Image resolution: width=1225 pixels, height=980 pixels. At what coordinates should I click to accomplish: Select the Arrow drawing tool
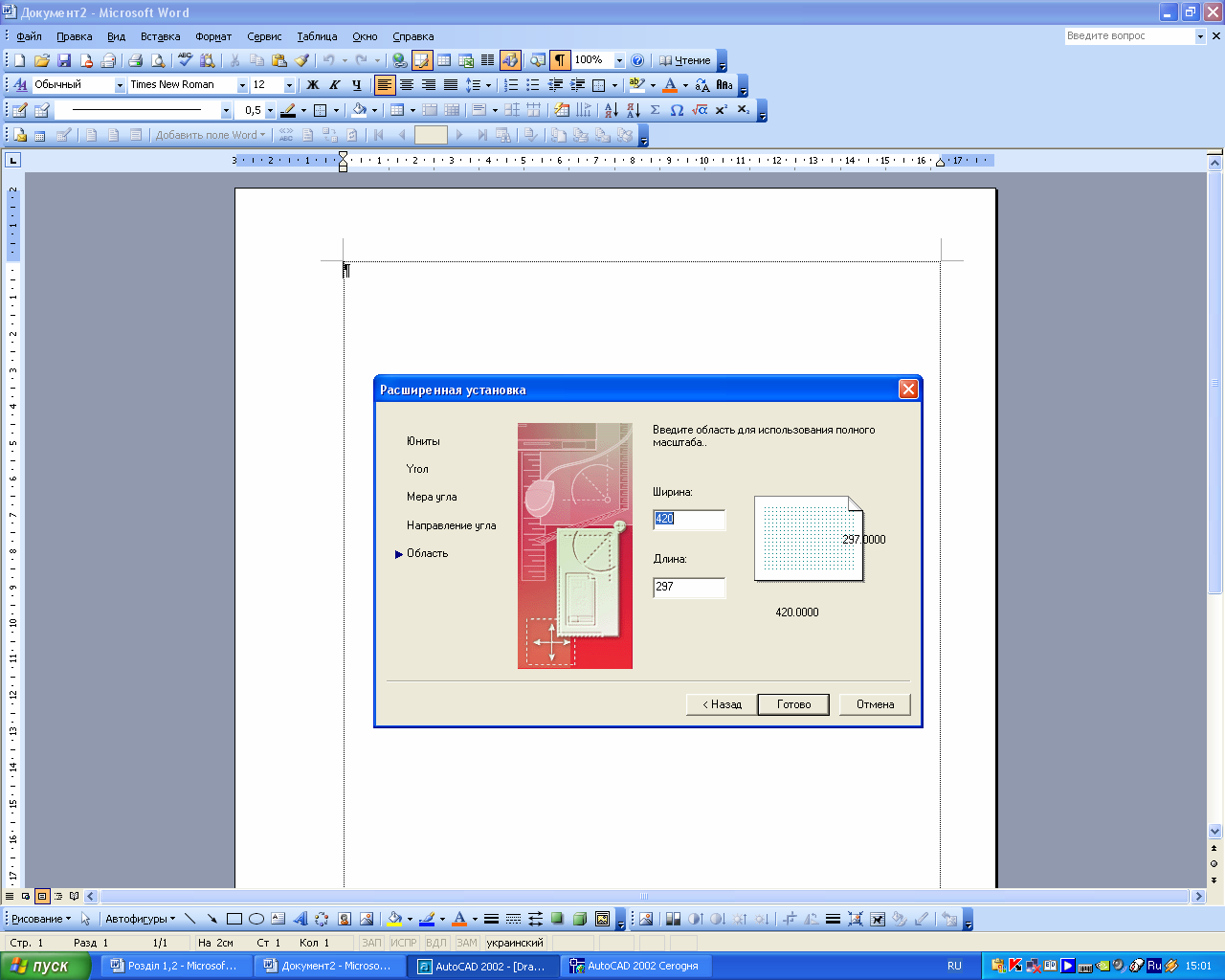tap(212, 919)
